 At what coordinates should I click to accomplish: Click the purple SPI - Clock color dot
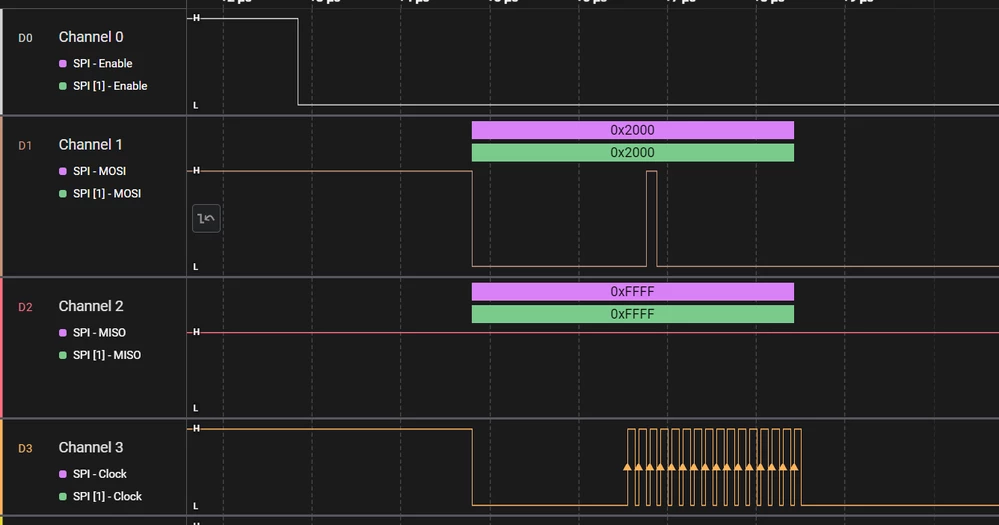[62, 474]
